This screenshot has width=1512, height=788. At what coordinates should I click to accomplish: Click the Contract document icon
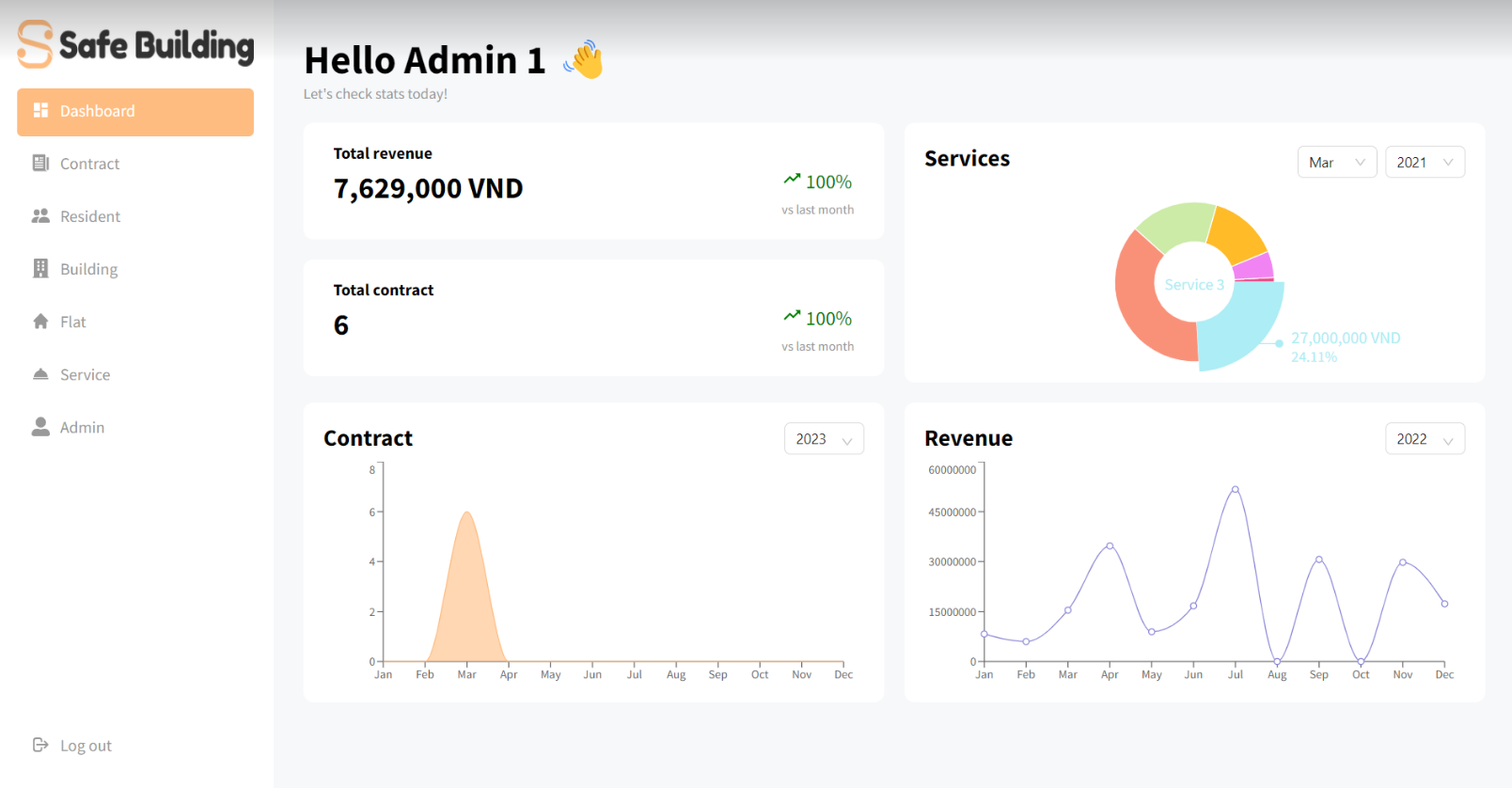[x=40, y=164]
